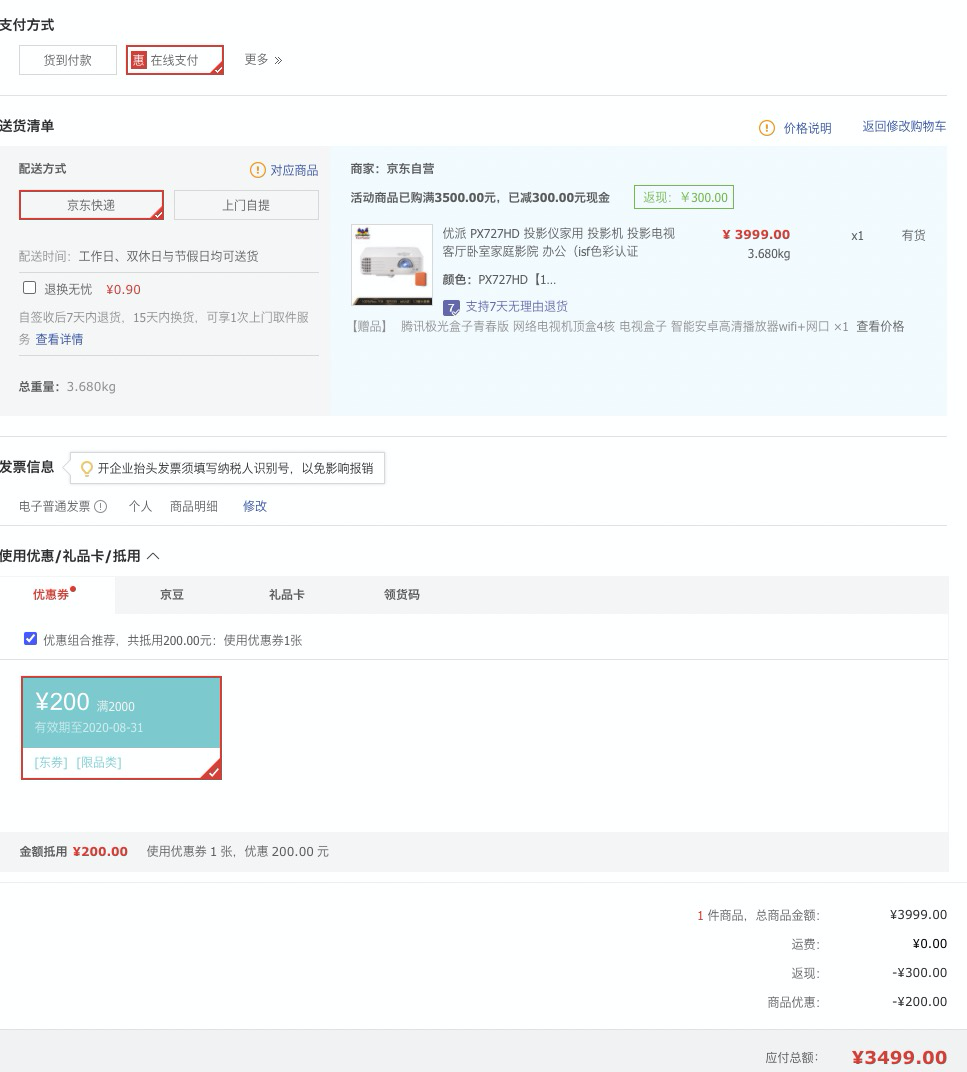Click the 总重量: 3.680kg text
This screenshot has height=1072, width=967.
[67, 387]
